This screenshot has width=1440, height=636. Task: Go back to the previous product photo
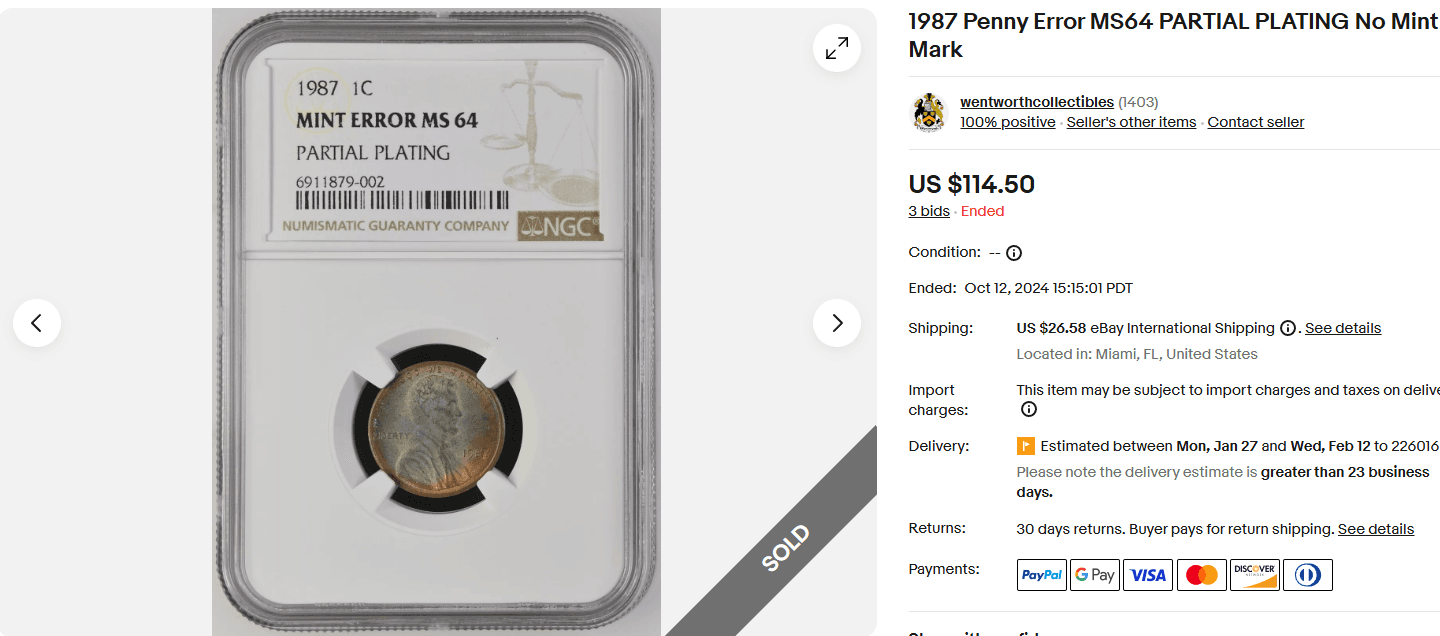(x=37, y=323)
